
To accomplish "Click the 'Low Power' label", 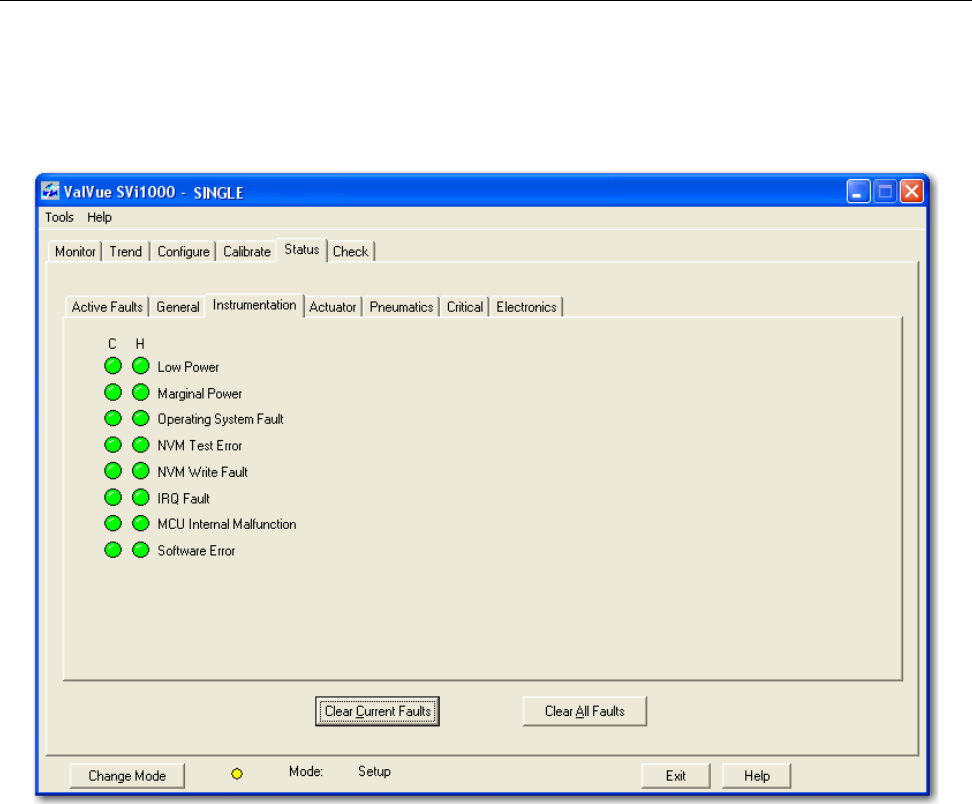I will click(x=188, y=367).
